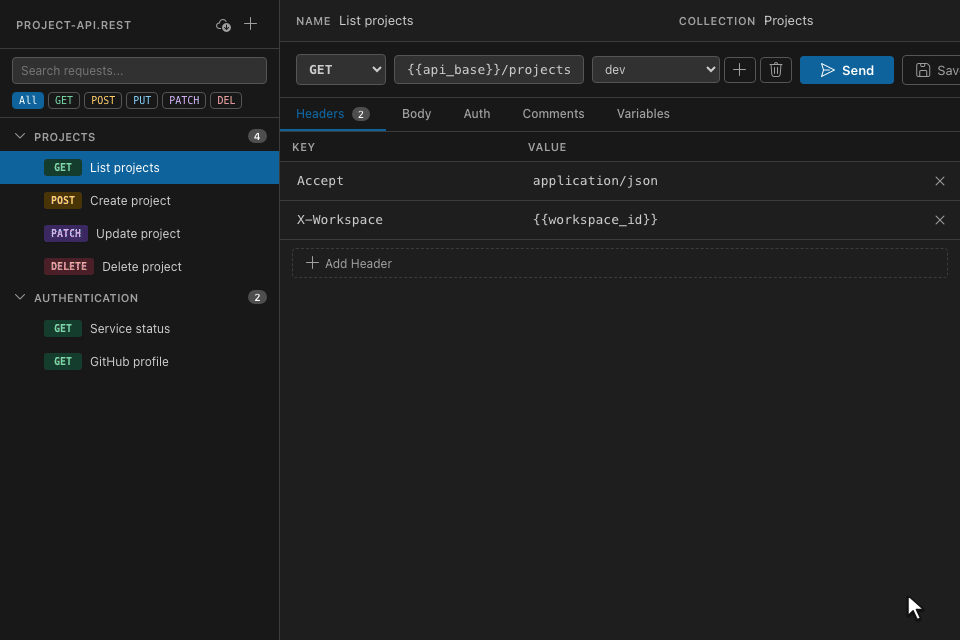The image size is (960, 640).
Task: Remove the X-Workspace header row
Action: pos(940,220)
